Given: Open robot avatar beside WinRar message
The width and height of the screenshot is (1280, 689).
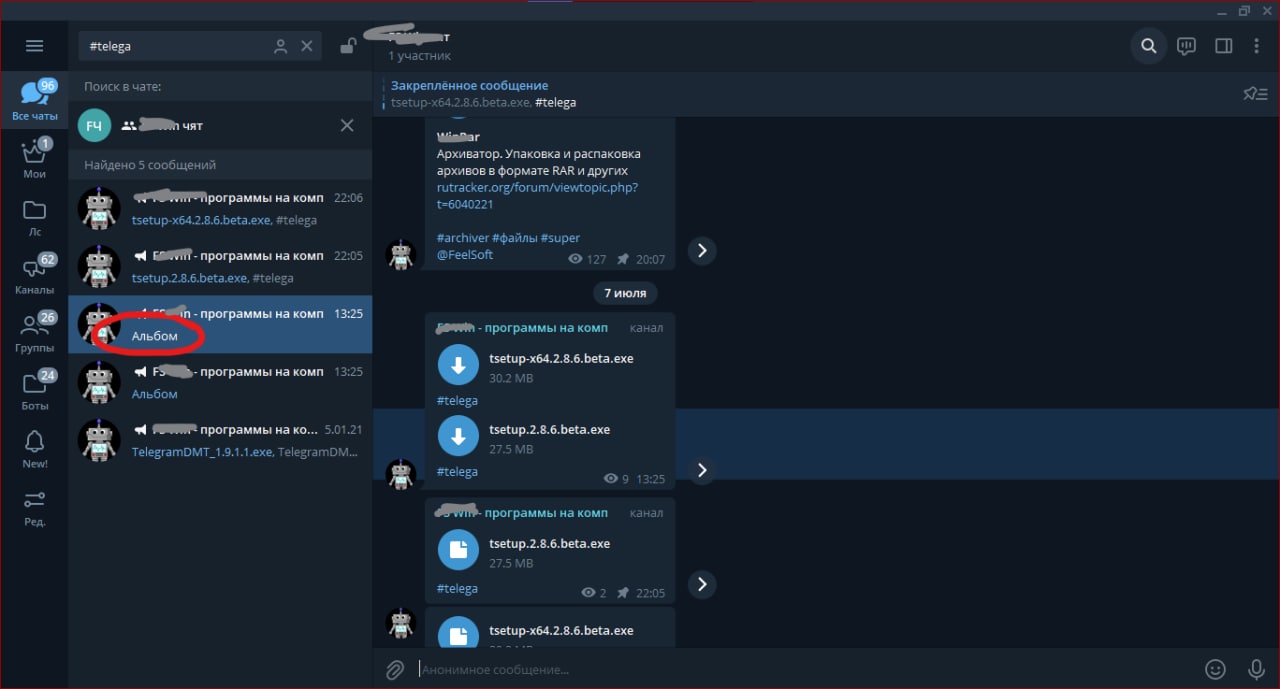Looking at the screenshot, I should click(401, 254).
